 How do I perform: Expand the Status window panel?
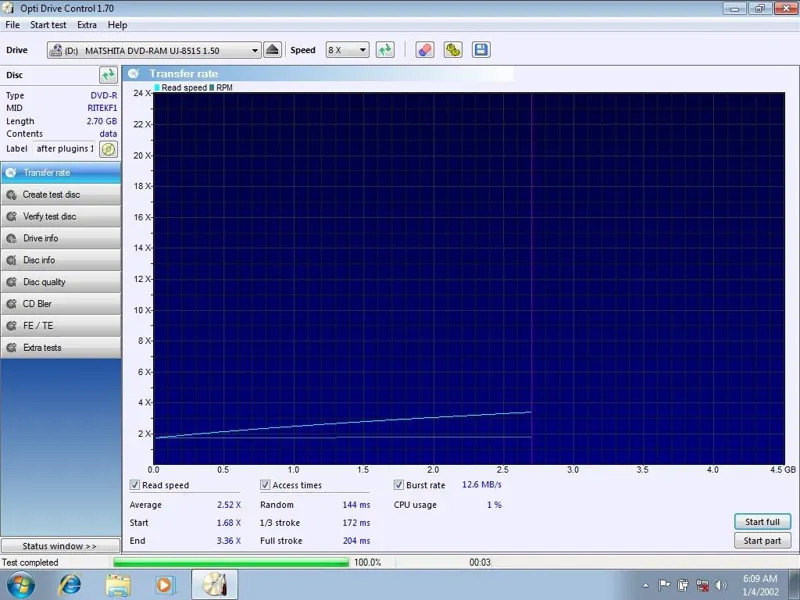pos(60,546)
